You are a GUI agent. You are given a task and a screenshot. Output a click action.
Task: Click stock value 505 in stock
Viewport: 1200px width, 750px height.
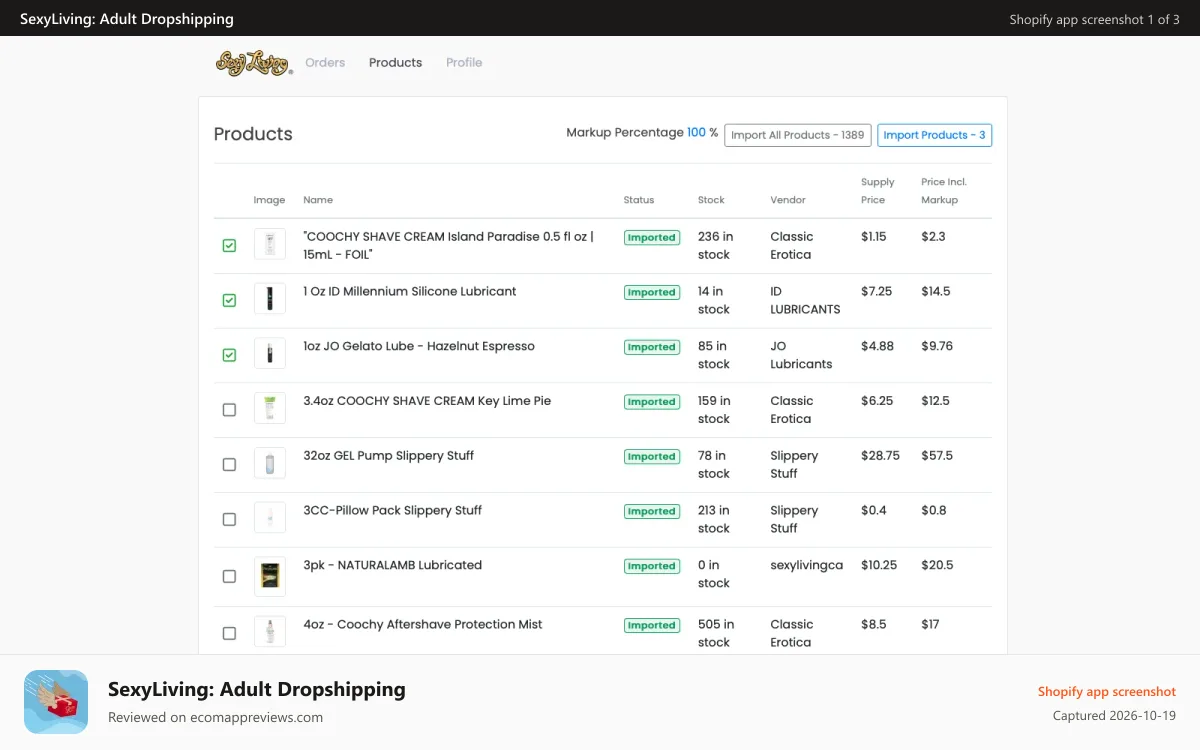[x=716, y=633]
